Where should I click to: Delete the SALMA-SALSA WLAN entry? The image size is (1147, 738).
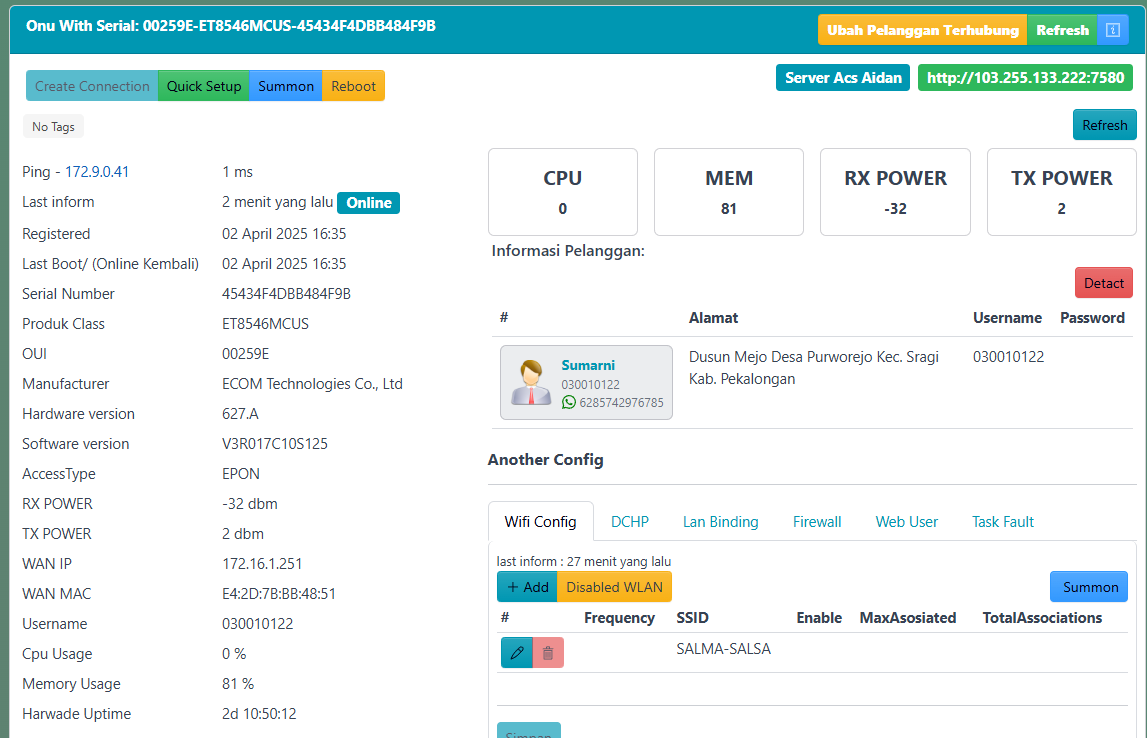tap(548, 653)
